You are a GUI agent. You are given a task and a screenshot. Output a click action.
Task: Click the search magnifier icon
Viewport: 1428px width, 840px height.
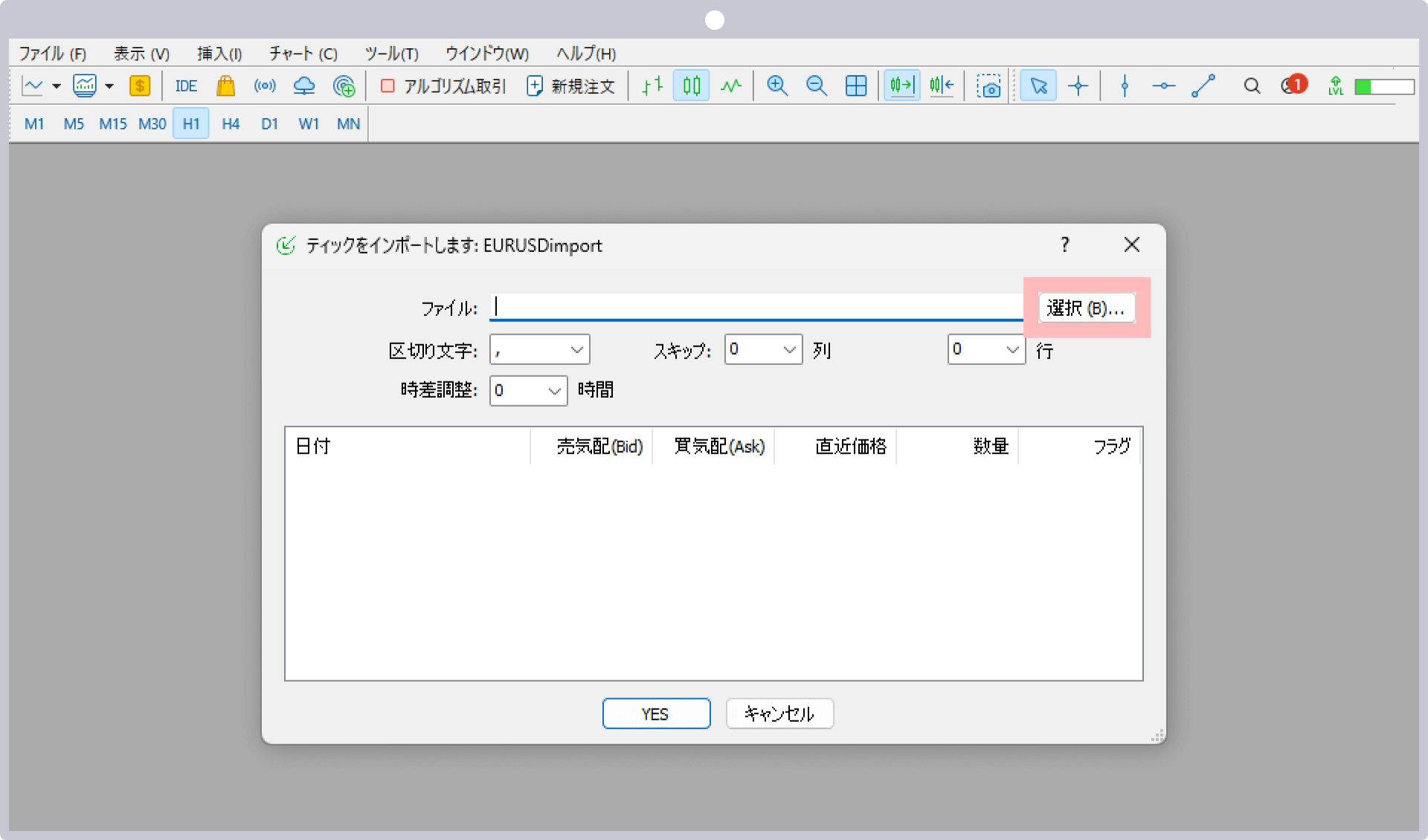[1252, 86]
